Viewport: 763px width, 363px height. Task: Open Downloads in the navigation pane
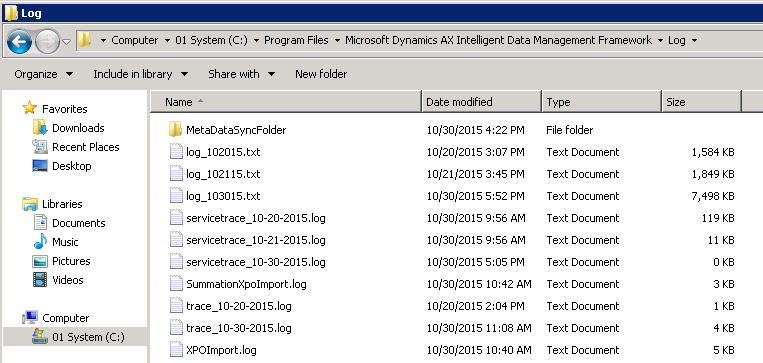coord(78,128)
